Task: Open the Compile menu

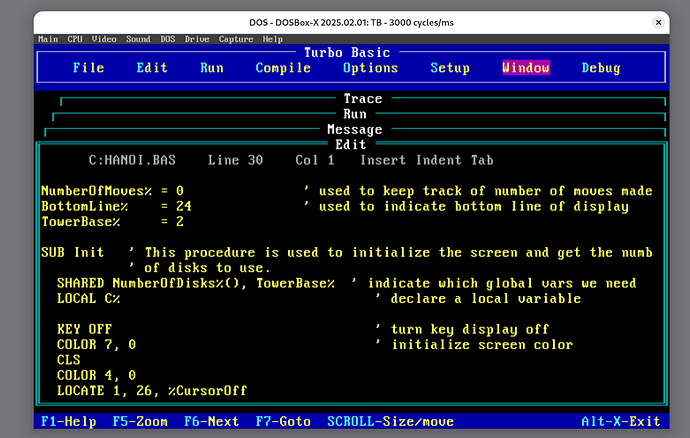Action: point(283,68)
